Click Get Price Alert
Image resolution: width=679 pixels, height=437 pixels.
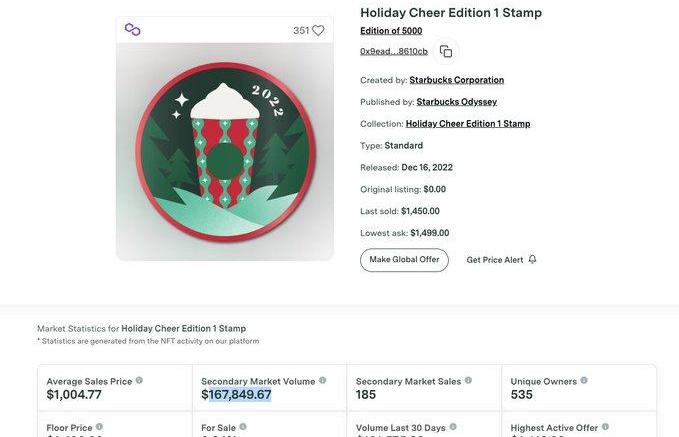click(495, 260)
